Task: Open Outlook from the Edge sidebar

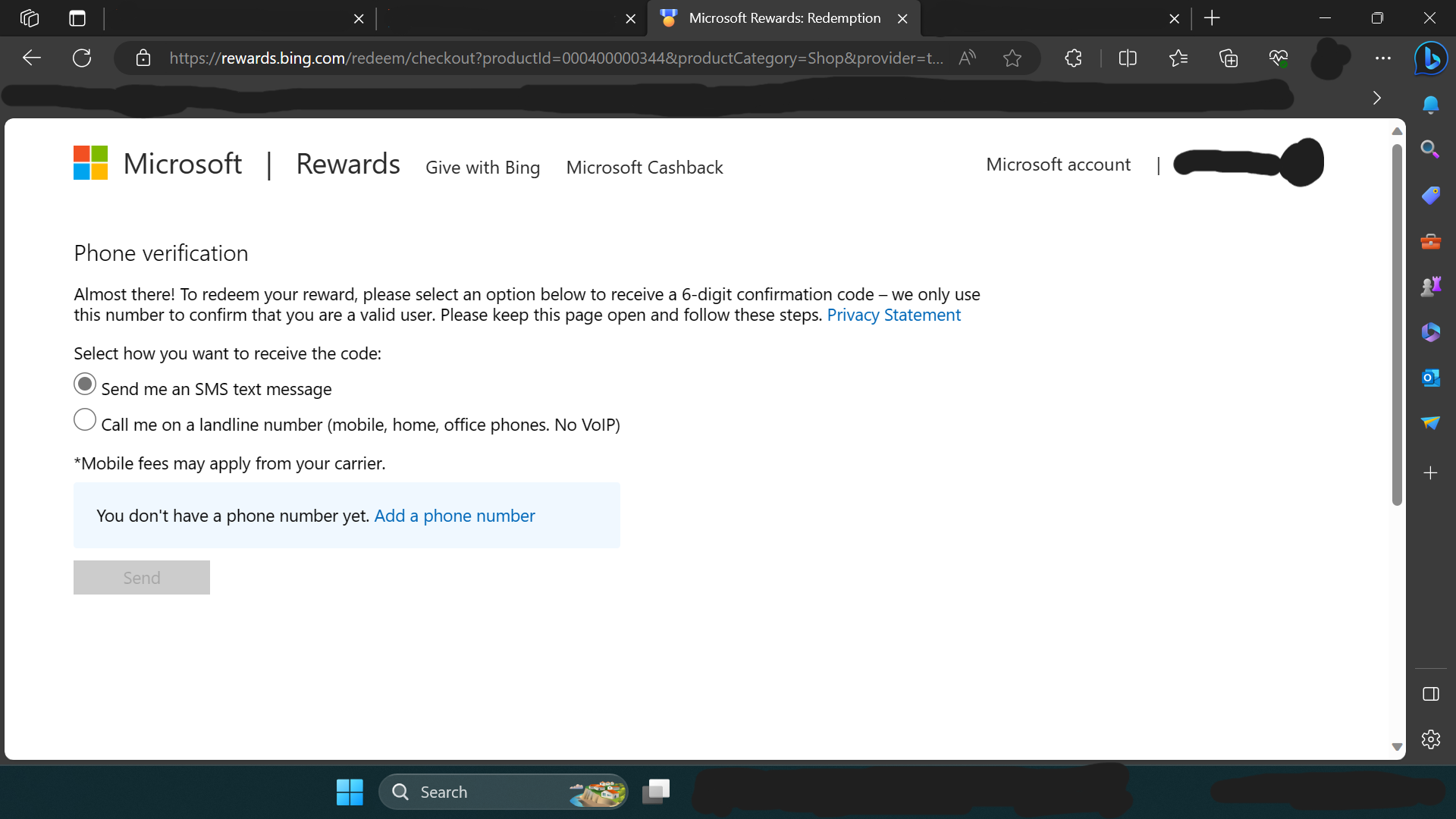Action: pyautogui.click(x=1430, y=377)
